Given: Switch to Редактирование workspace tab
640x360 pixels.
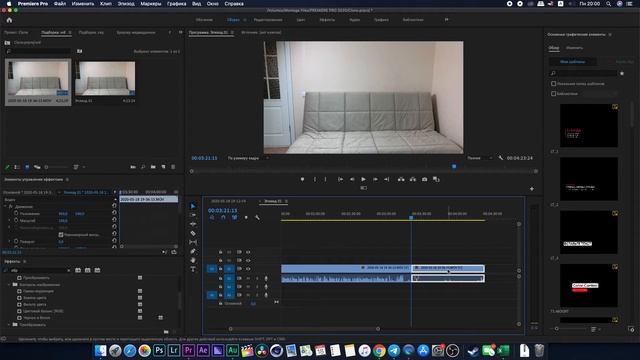Looking at the screenshot, I should point(268,20).
